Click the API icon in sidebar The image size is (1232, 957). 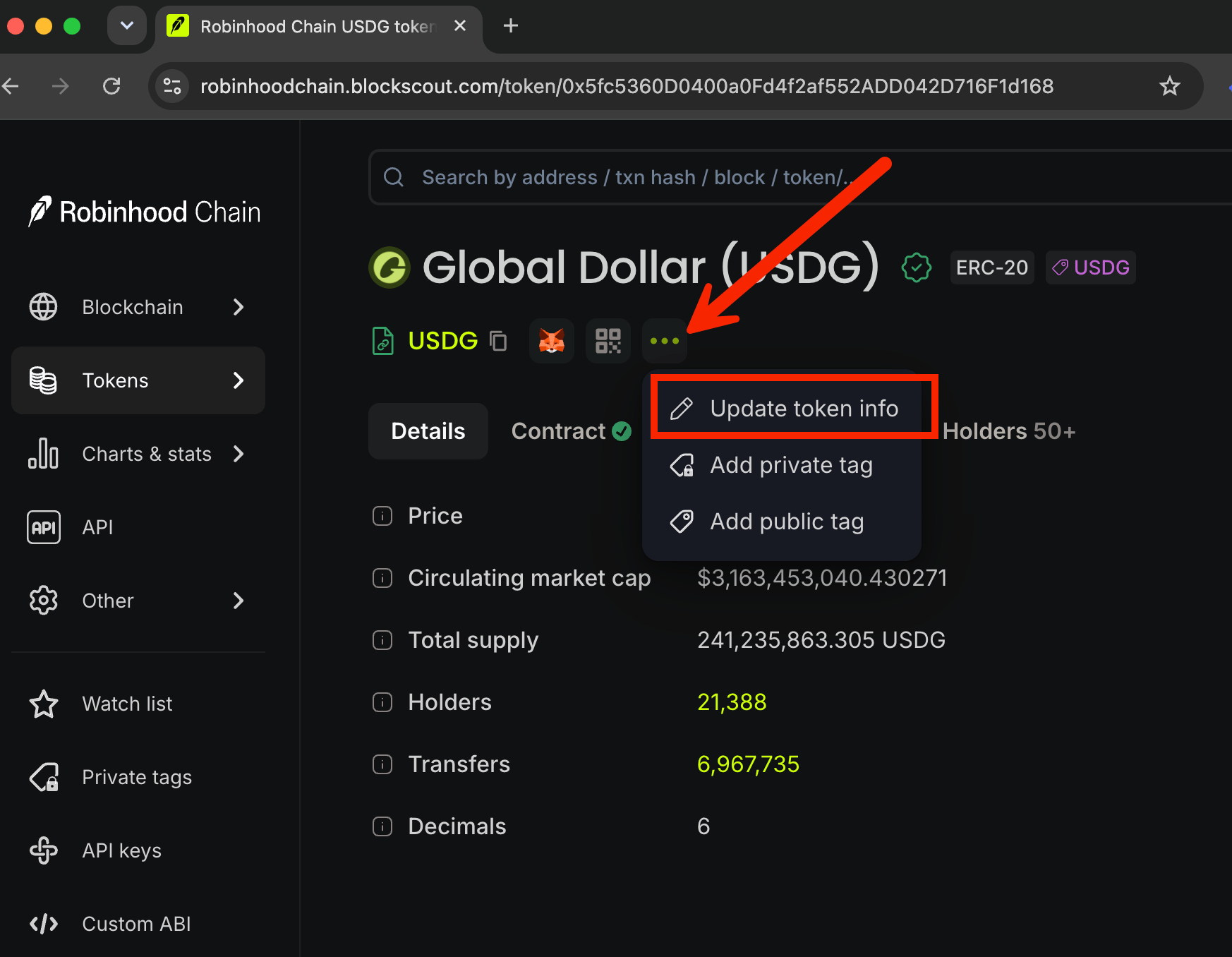coord(44,527)
